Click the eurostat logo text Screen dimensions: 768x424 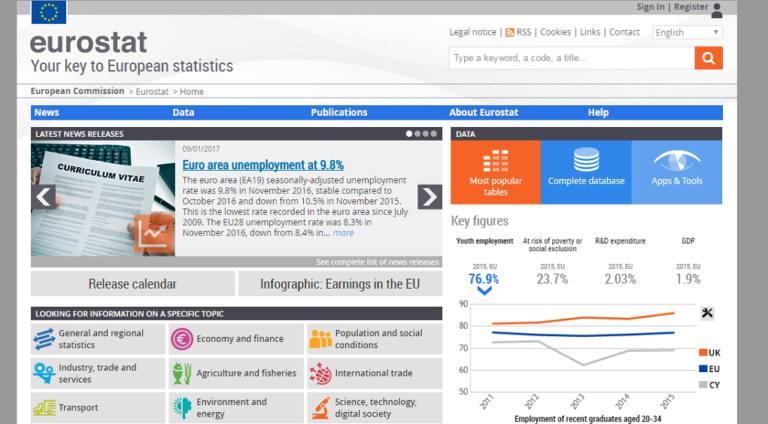click(x=88, y=43)
